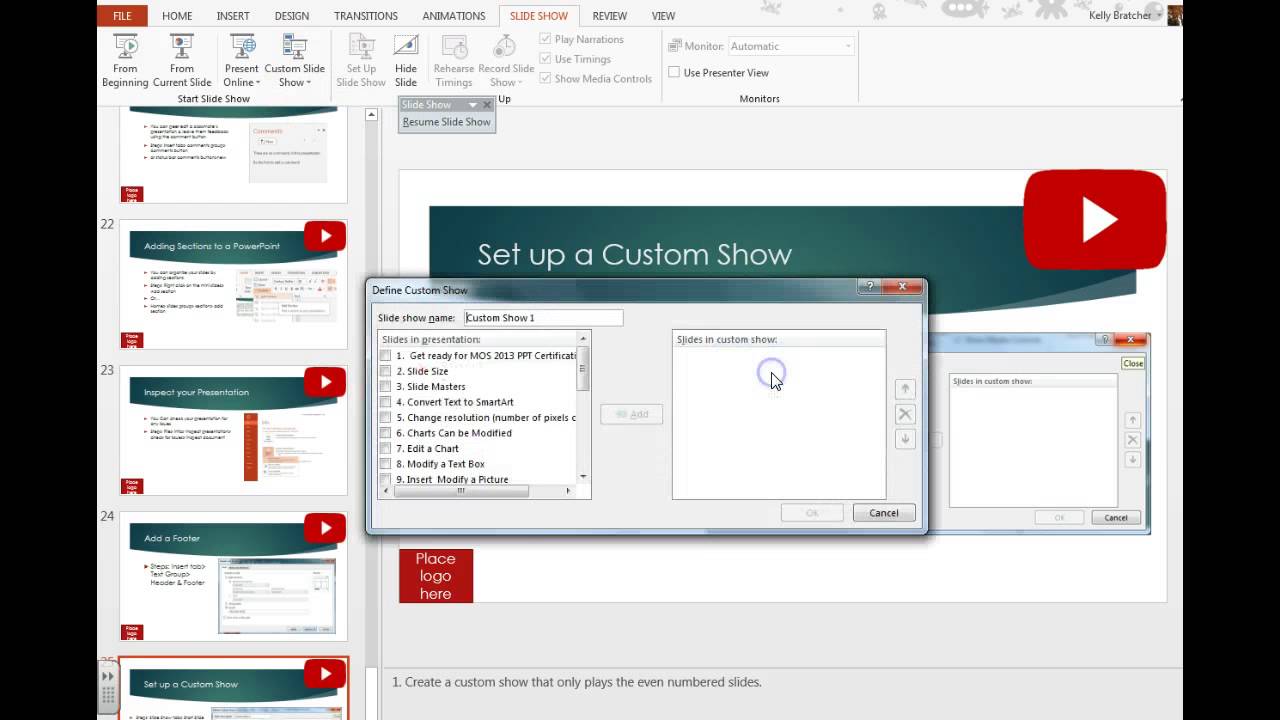The width and height of the screenshot is (1280, 720).
Task: Click slide list scroll up arrow
Action: (x=584, y=340)
